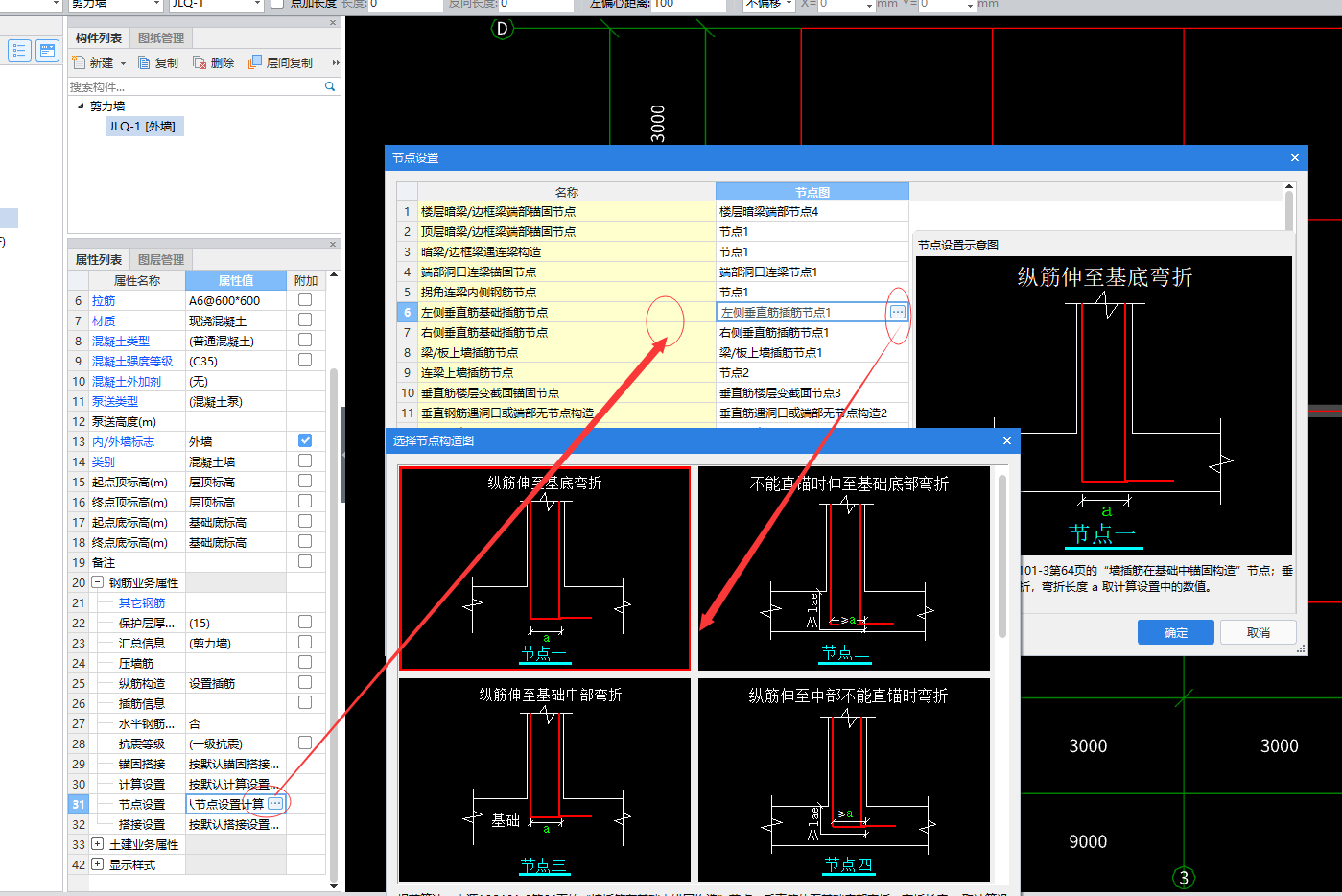The image size is (1342, 896).
Task: Click the A6@600*600 value cell
Action: tap(236, 300)
